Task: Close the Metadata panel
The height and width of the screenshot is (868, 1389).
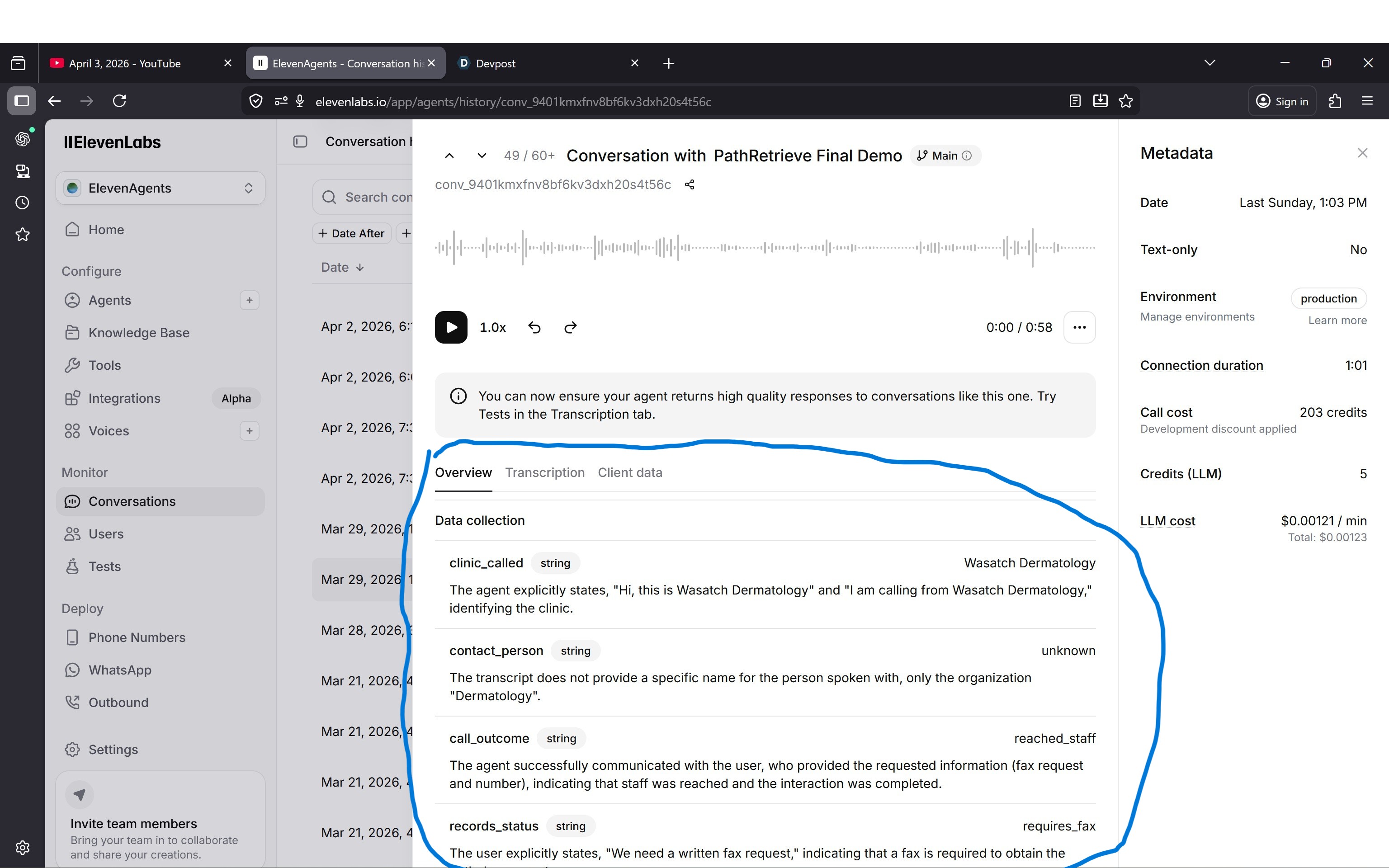Action: point(1362,153)
